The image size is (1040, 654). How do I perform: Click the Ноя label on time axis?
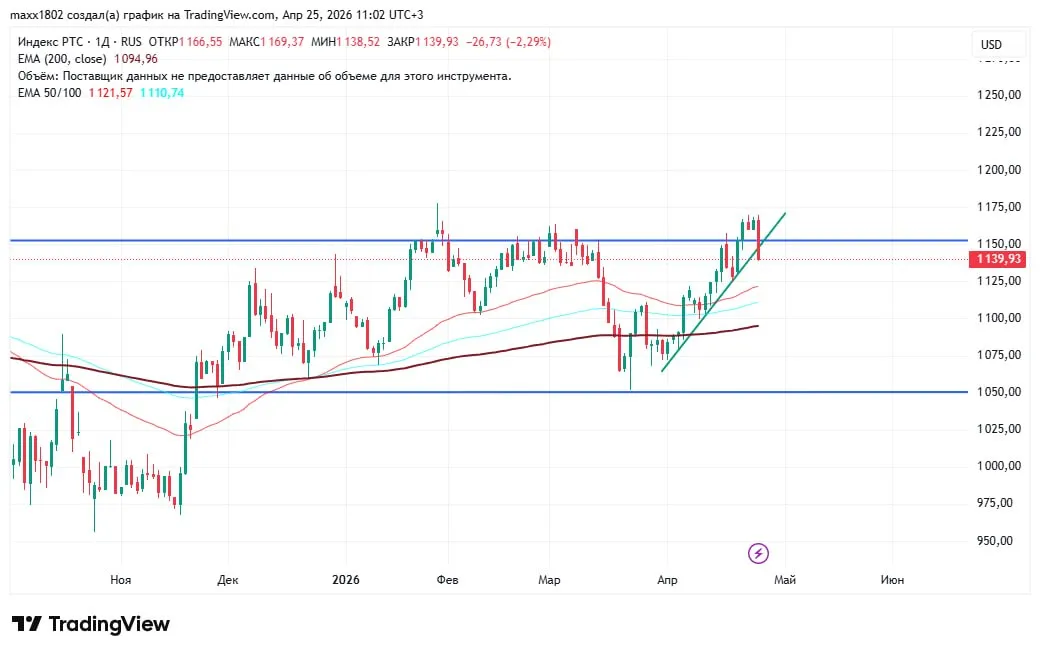(x=121, y=580)
